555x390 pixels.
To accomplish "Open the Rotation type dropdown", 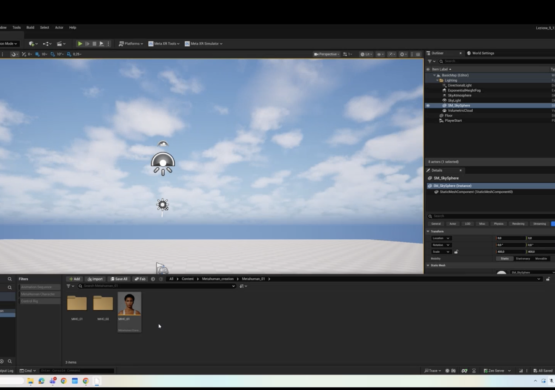I will tap(441, 245).
